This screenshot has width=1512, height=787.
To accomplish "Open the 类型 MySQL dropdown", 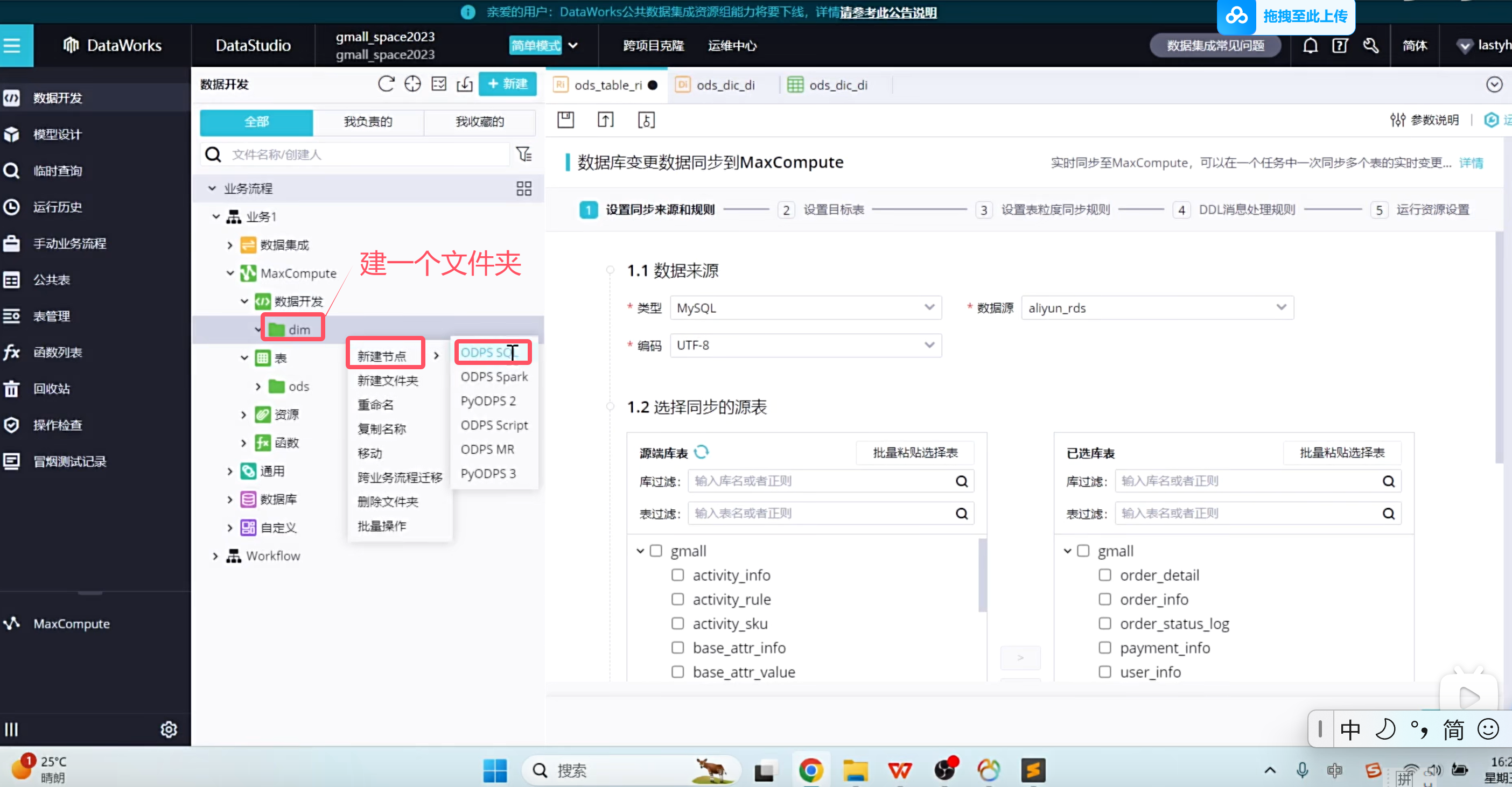I will click(x=806, y=307).
